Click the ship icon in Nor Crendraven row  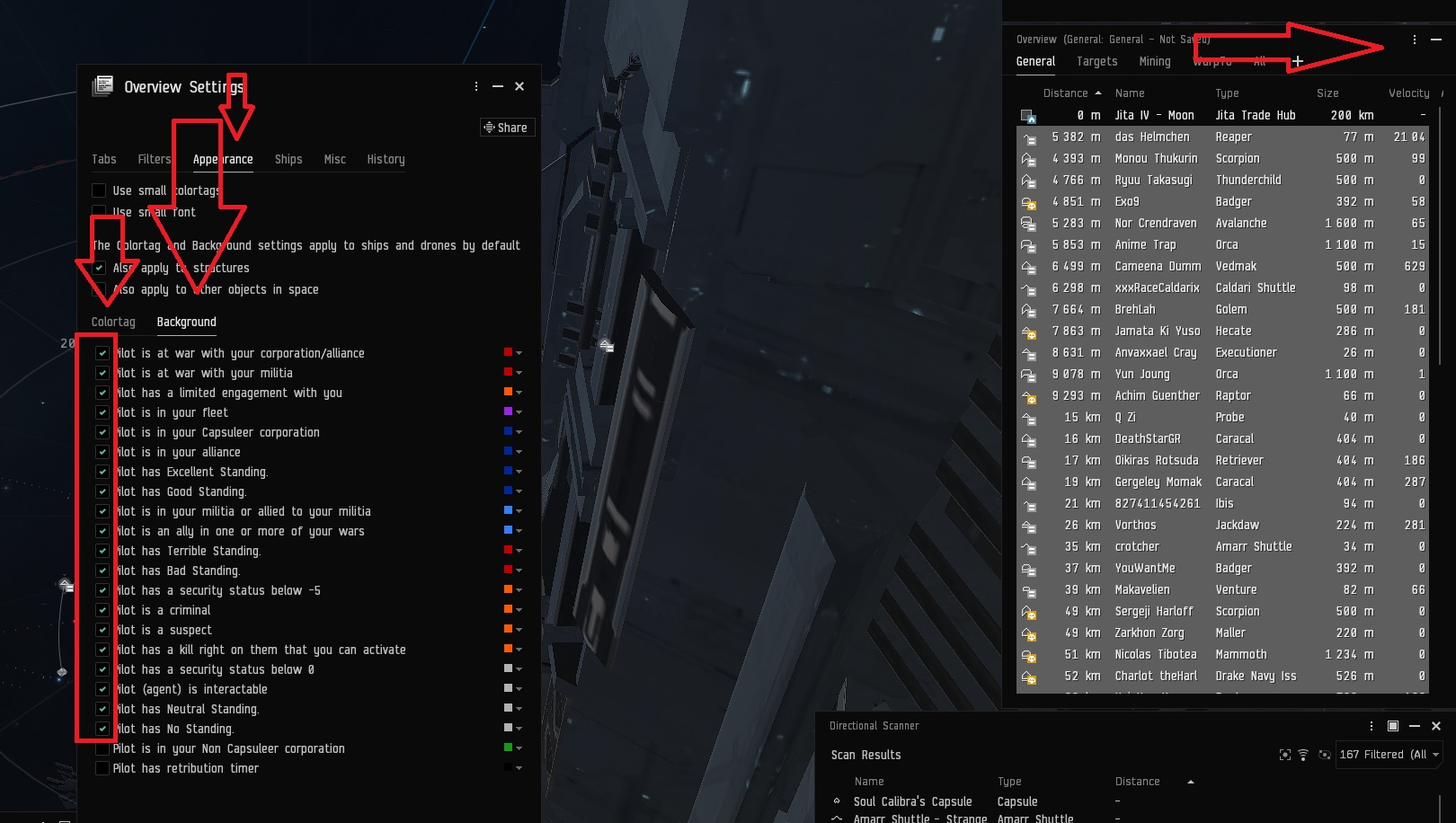1028,224
